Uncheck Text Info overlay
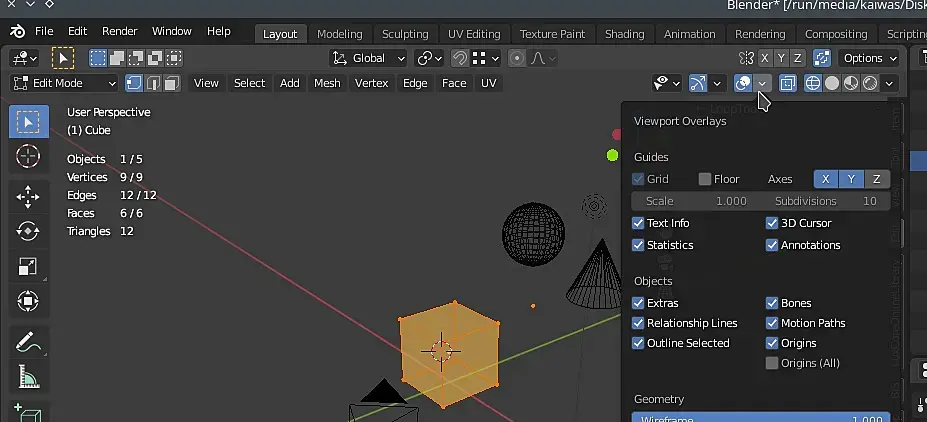This screenshot has height=422, width=927. tap(638, 223)
